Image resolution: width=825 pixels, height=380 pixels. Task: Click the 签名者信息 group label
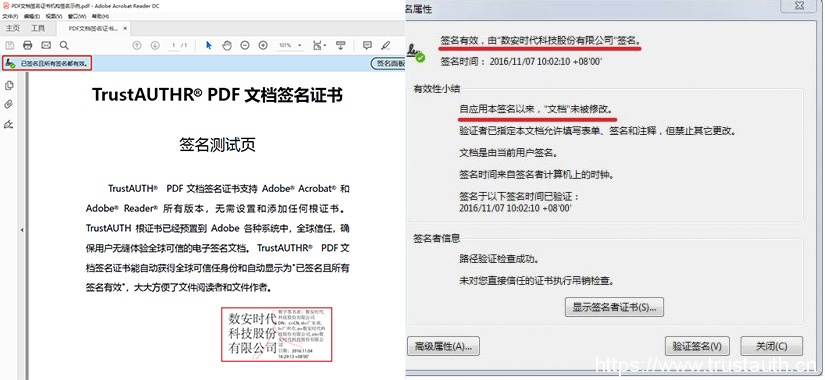tap(437, 238)
